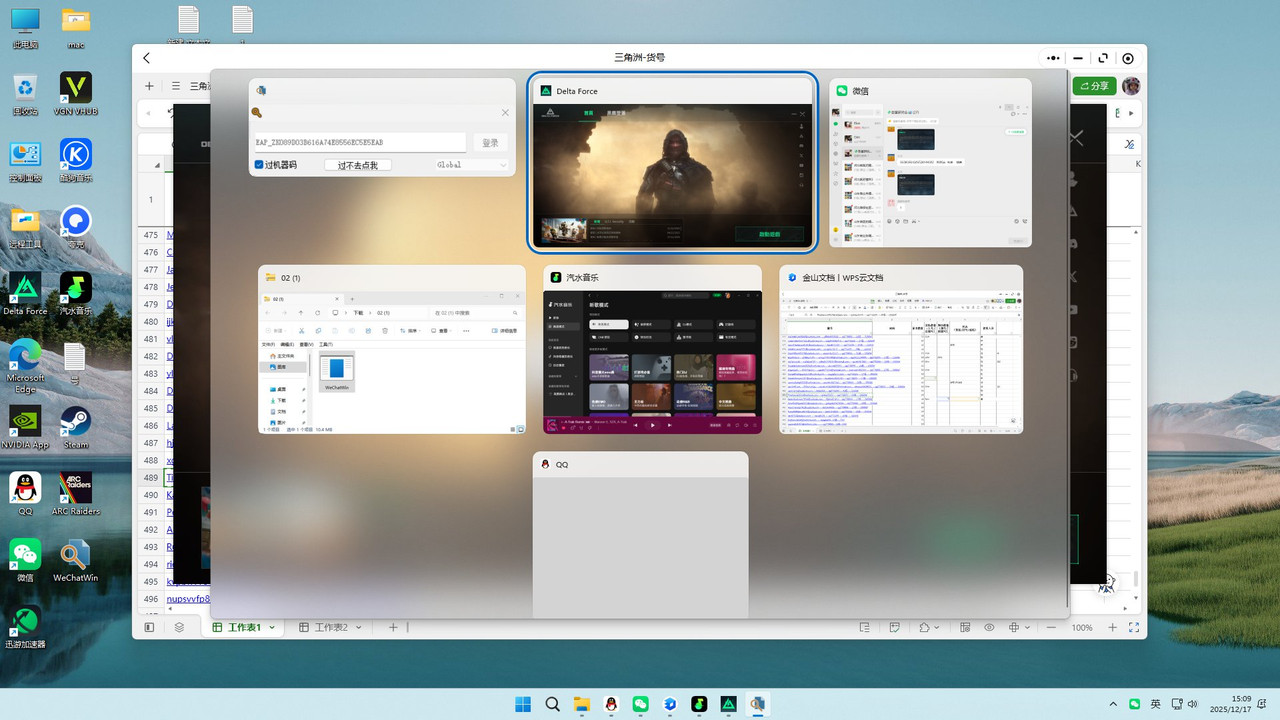This screenshot has height=720, width=1280.
Task: Launch 汽水音乐 desktop shortcut
Action: (x=76, y=294)
